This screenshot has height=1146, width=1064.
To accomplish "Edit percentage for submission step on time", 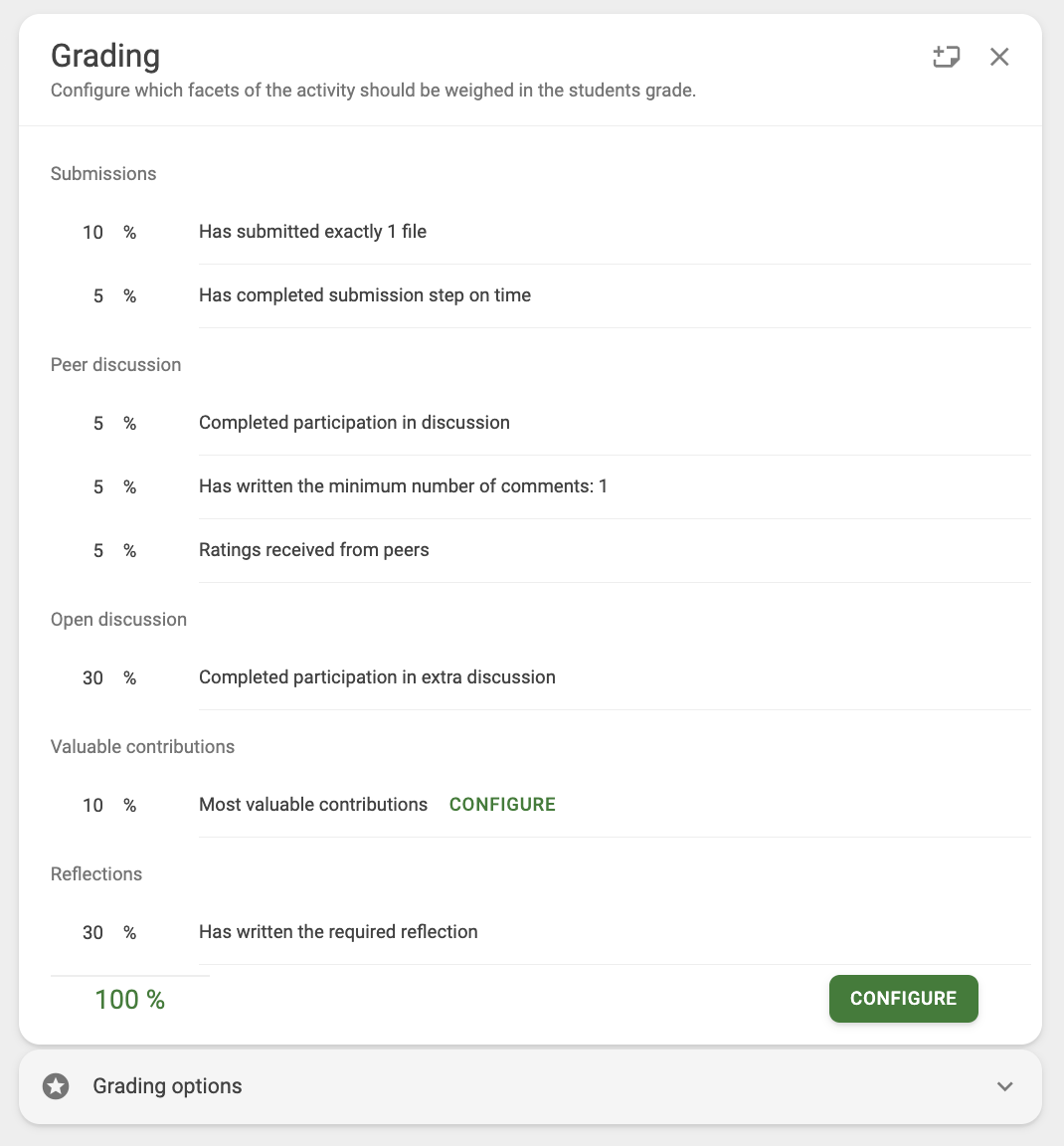I will 92,296.
